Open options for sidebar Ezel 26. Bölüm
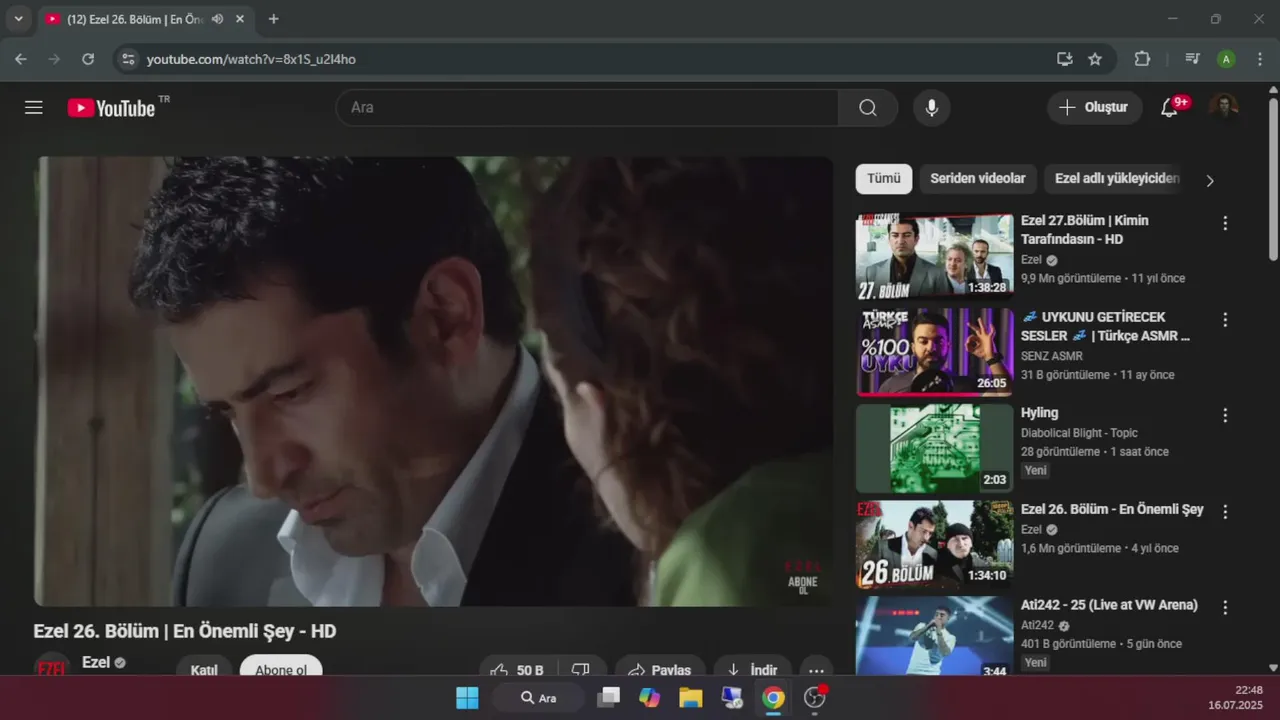The width and height of the screenshot is (1280, 720). coord(1225,511)
